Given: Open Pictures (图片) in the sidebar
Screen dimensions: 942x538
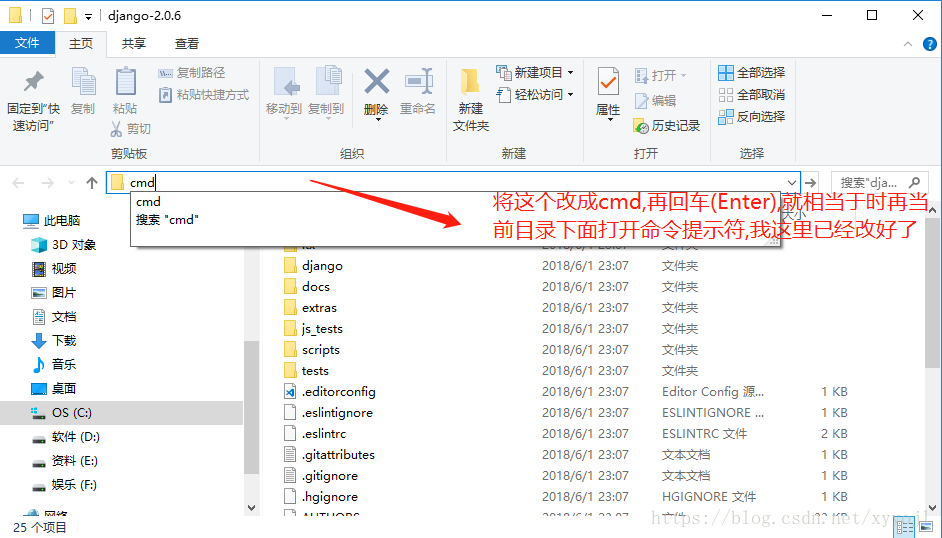Looking at the screenshot, I should [x=54, y=293].
